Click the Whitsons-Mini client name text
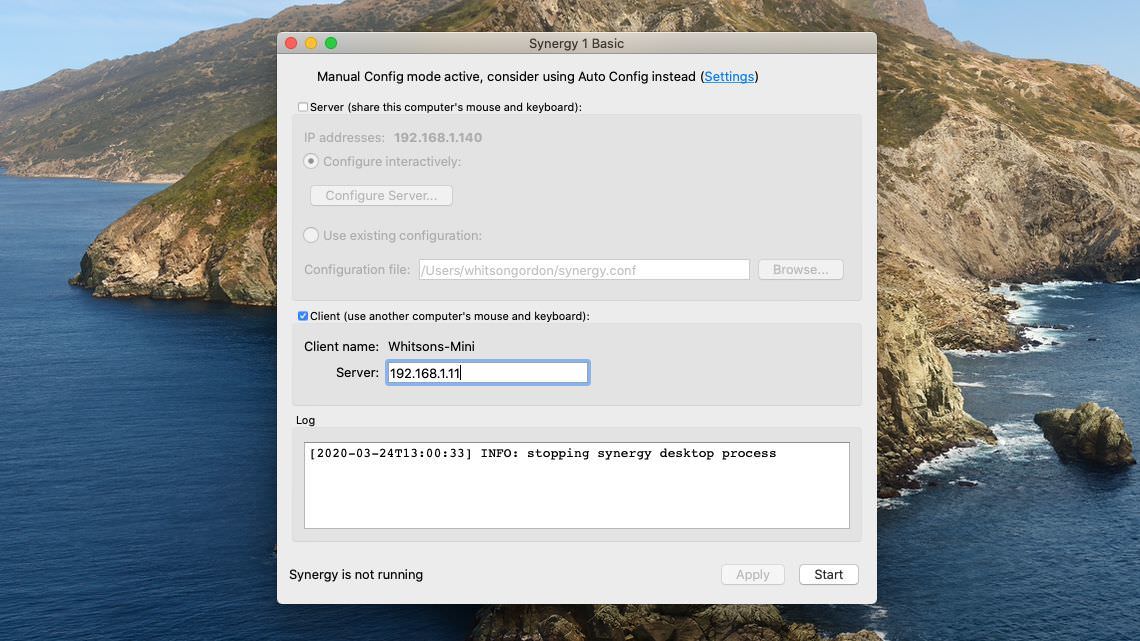This screenshot has width=1140, height=641. (431, 347)
